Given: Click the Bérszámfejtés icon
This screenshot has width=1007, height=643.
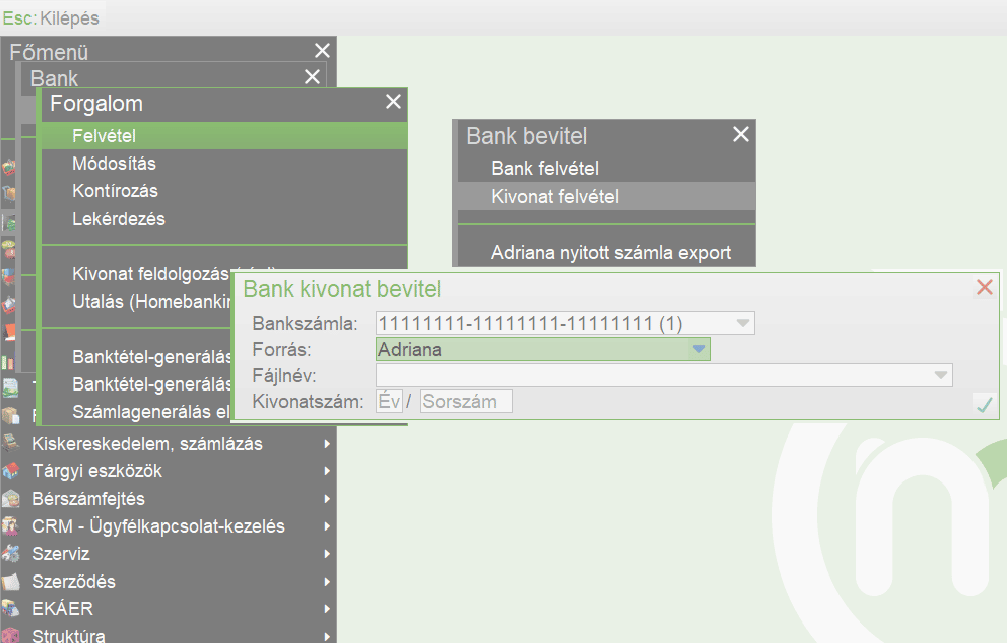Looking at the screenshot, I should (x=10, y=498).
